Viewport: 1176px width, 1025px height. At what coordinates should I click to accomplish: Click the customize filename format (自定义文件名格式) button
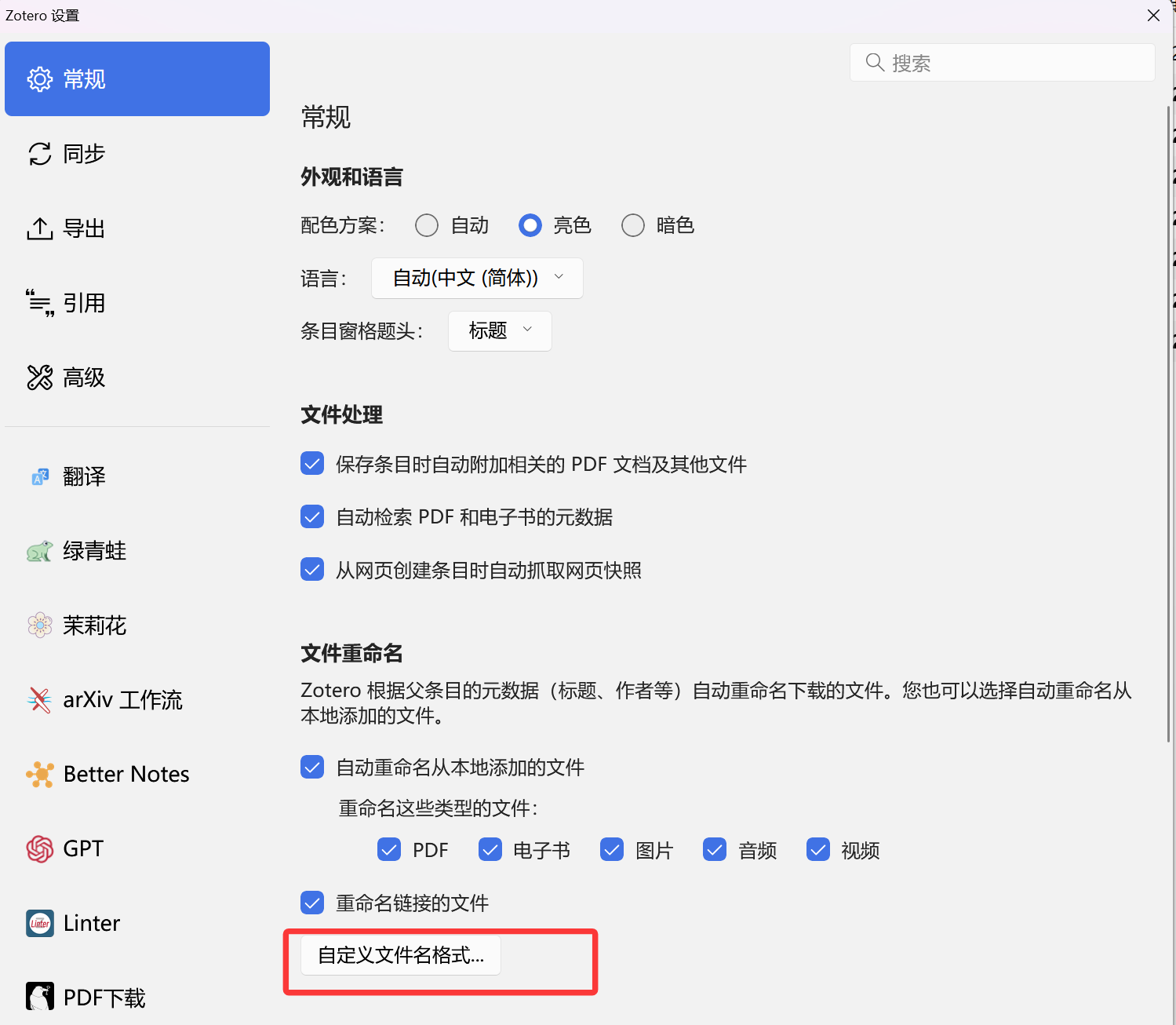coord(401,955)
